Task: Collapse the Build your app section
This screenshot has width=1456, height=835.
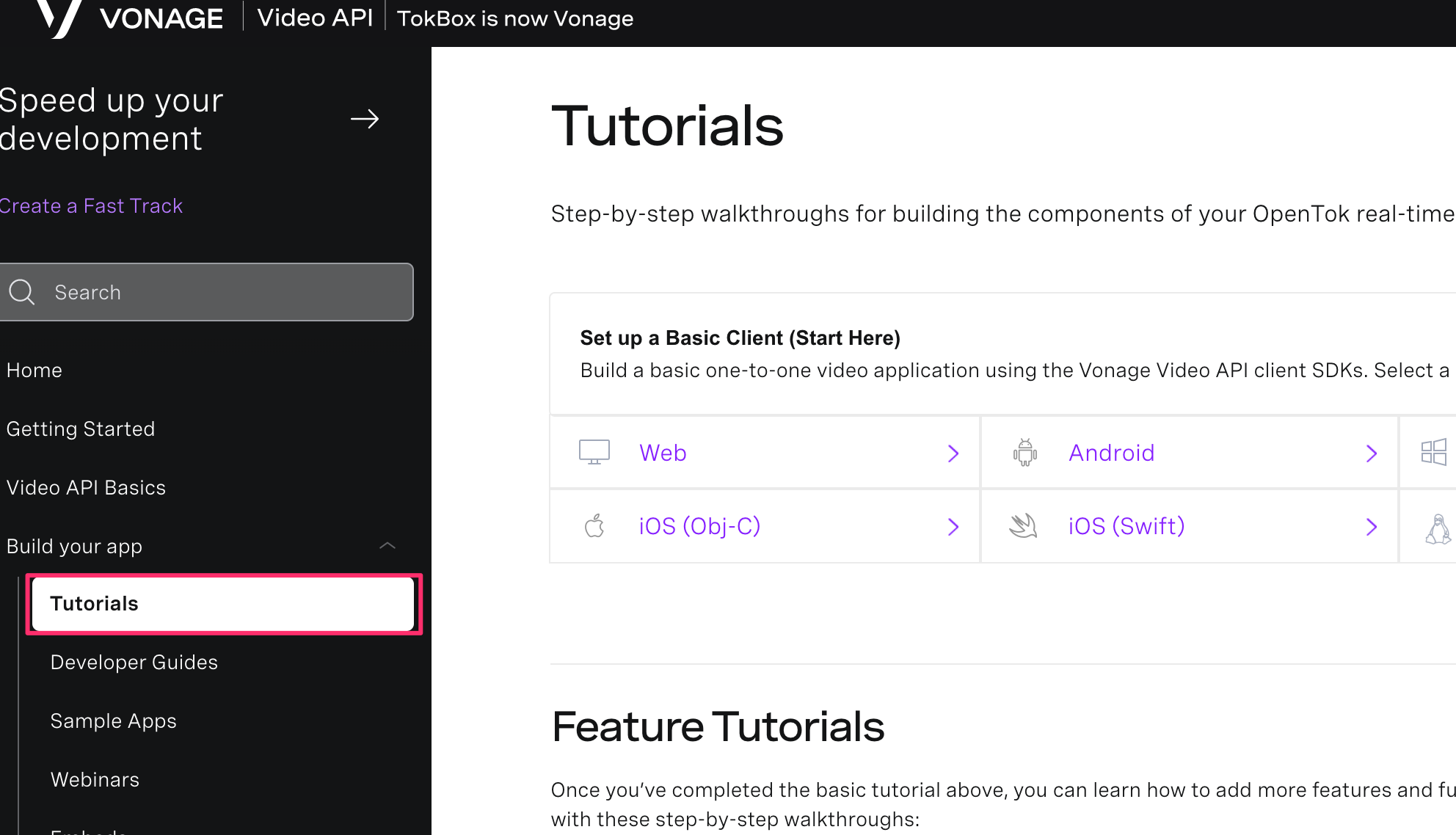Action: point(387,546)
